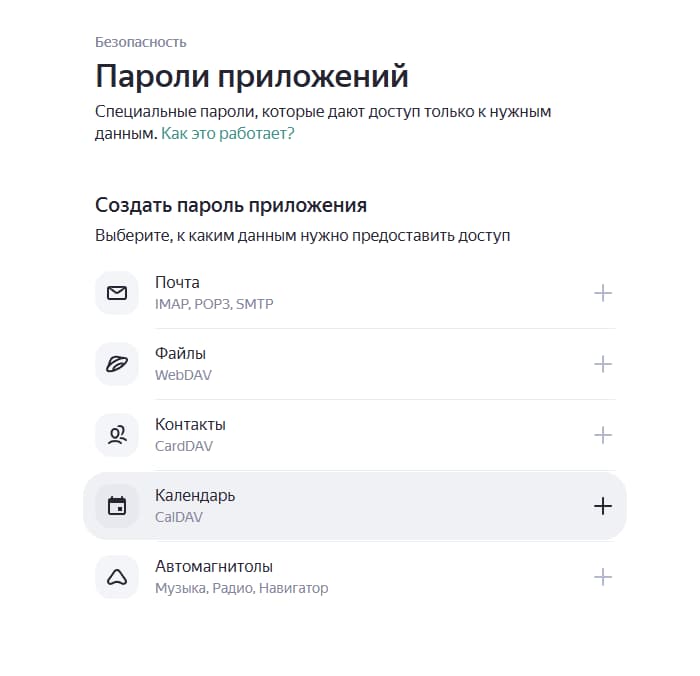Click the Автомагнитолы navigator icon
700x676 pixels.
pos(117,577)
